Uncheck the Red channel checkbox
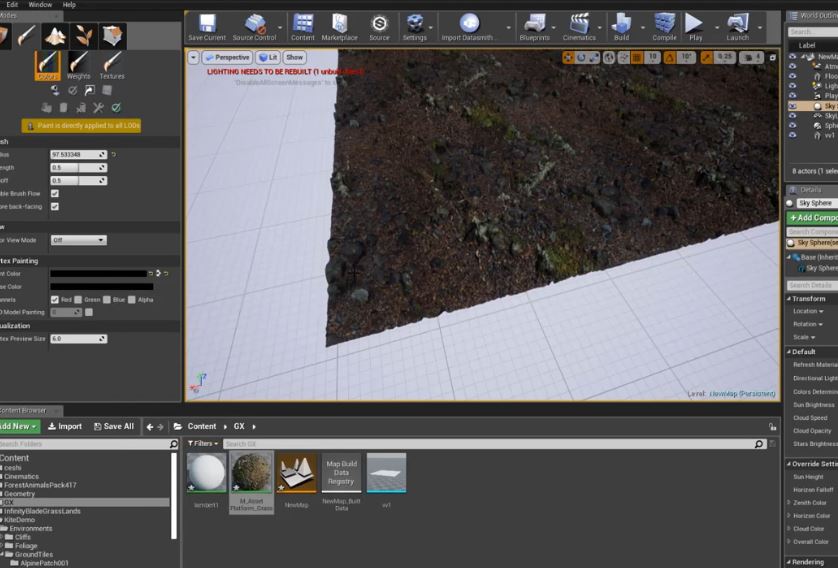 (x=55, y=299)
